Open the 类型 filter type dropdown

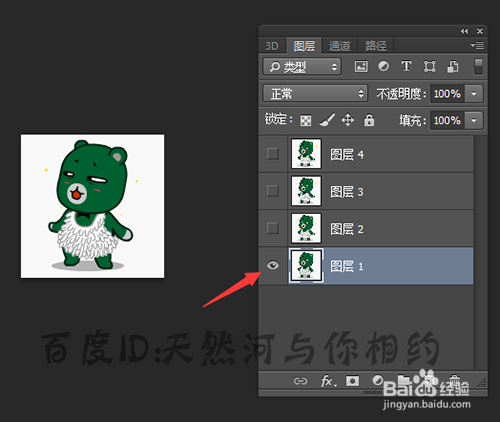click(302, 67)
